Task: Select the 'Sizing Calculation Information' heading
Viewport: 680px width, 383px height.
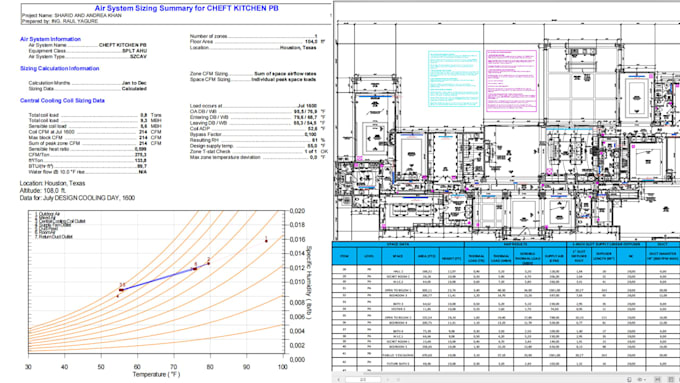Action: (x=59, y=69)
